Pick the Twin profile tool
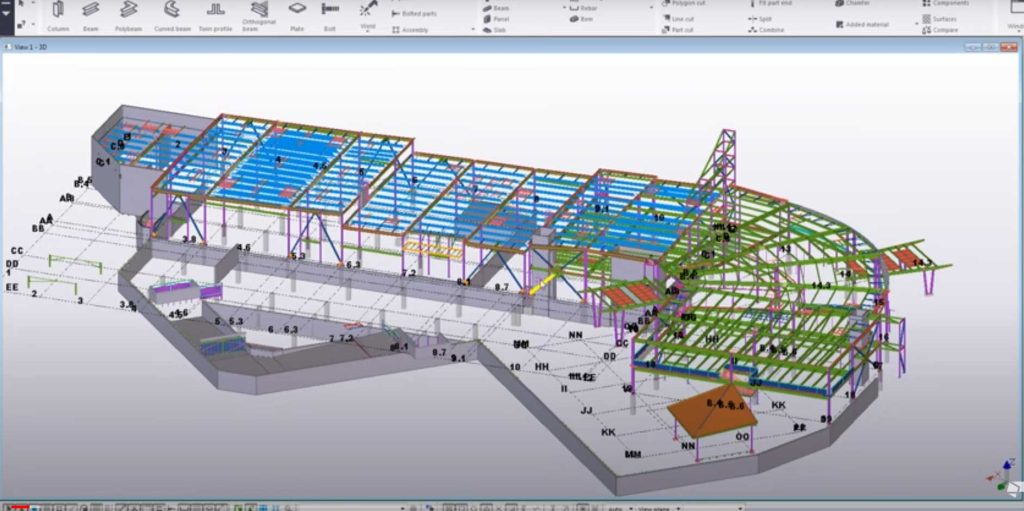Image resolution: width=1024 pixels, height=511 pixels. (215, 14)
